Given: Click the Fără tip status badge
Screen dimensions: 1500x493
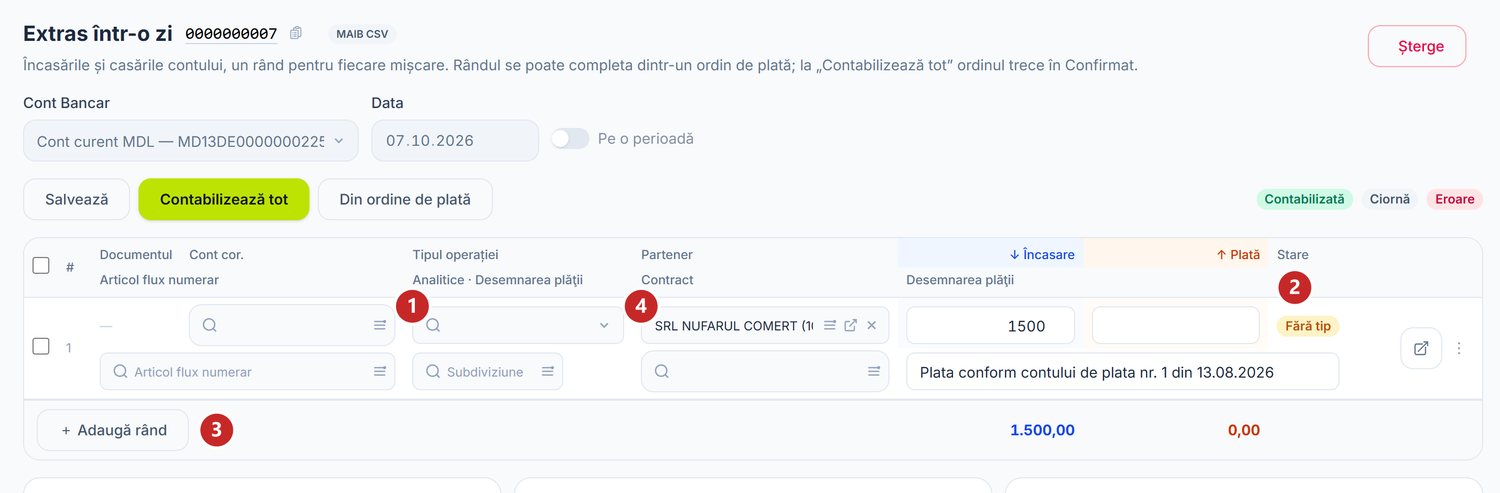Looking at the screenshot, I should (x=1308, y=326).
